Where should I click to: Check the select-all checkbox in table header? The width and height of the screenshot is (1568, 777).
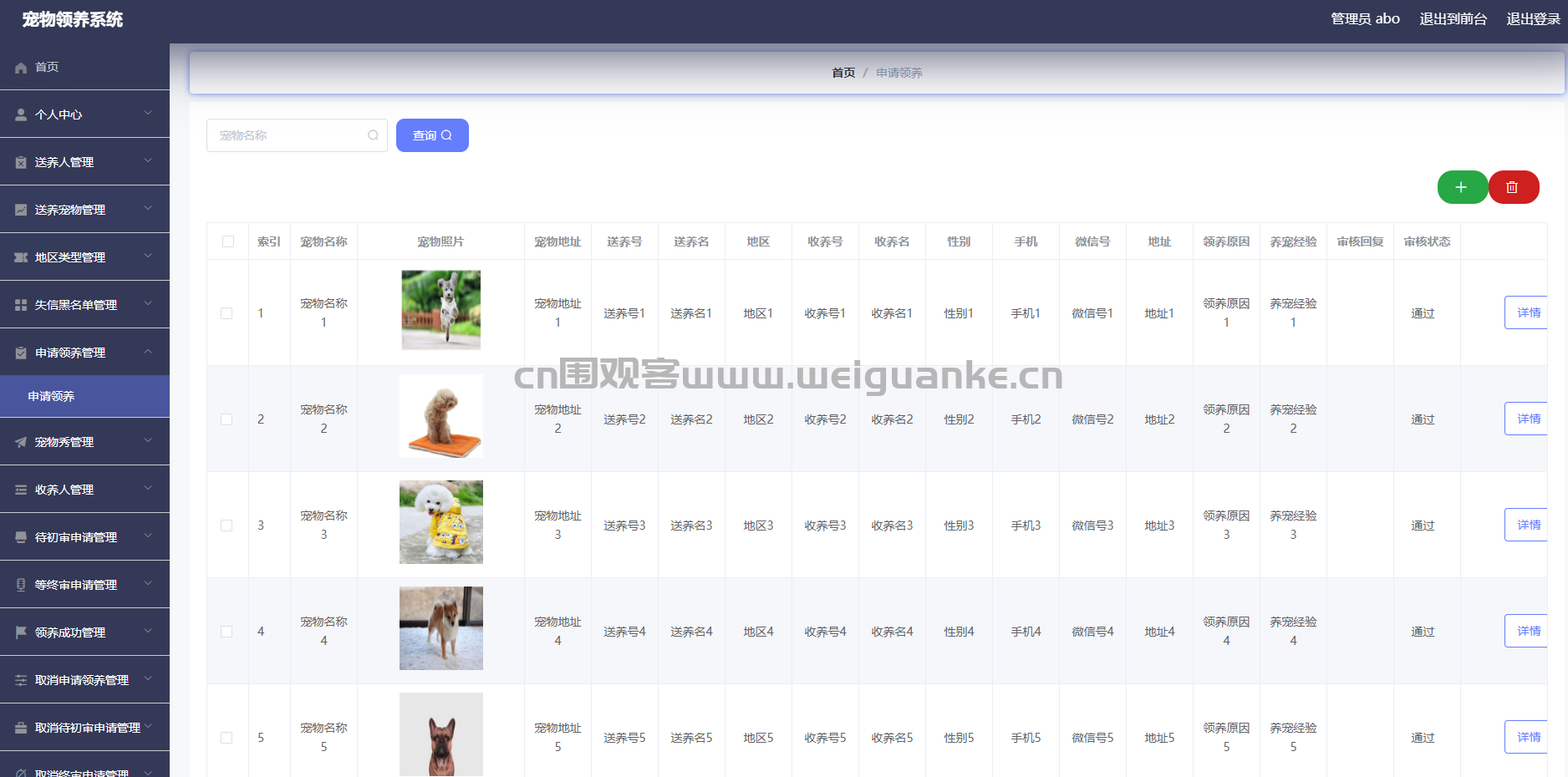(227, 241)
